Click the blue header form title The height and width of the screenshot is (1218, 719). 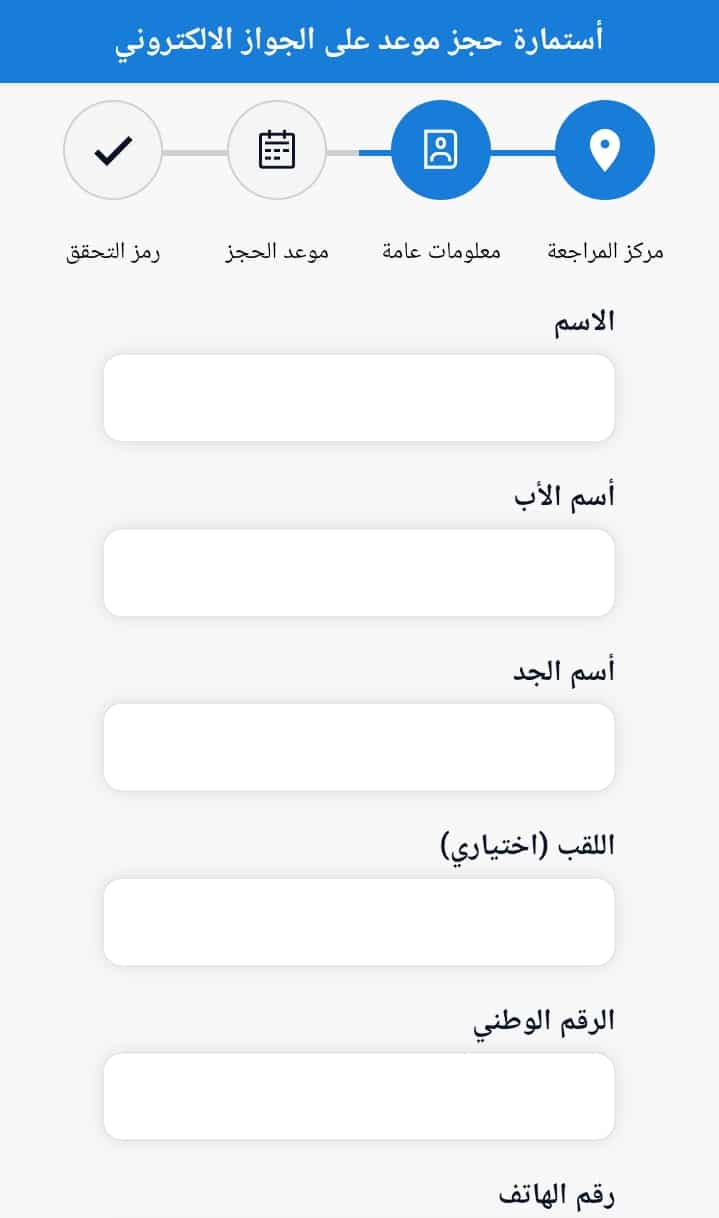[359, 41]
